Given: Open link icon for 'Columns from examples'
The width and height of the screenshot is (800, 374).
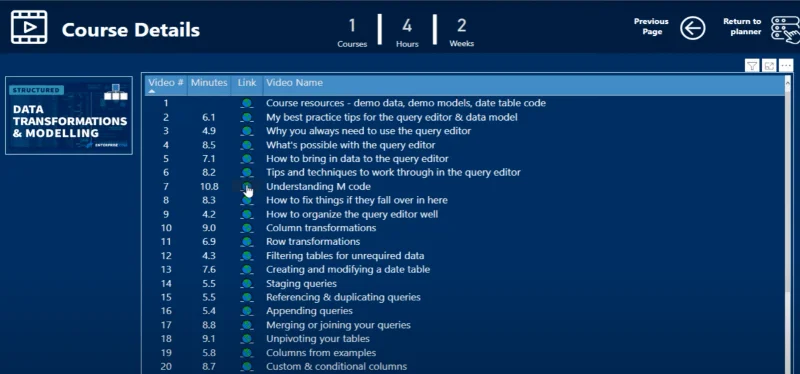Looking at the screenshot, I should tap(247, 353).
